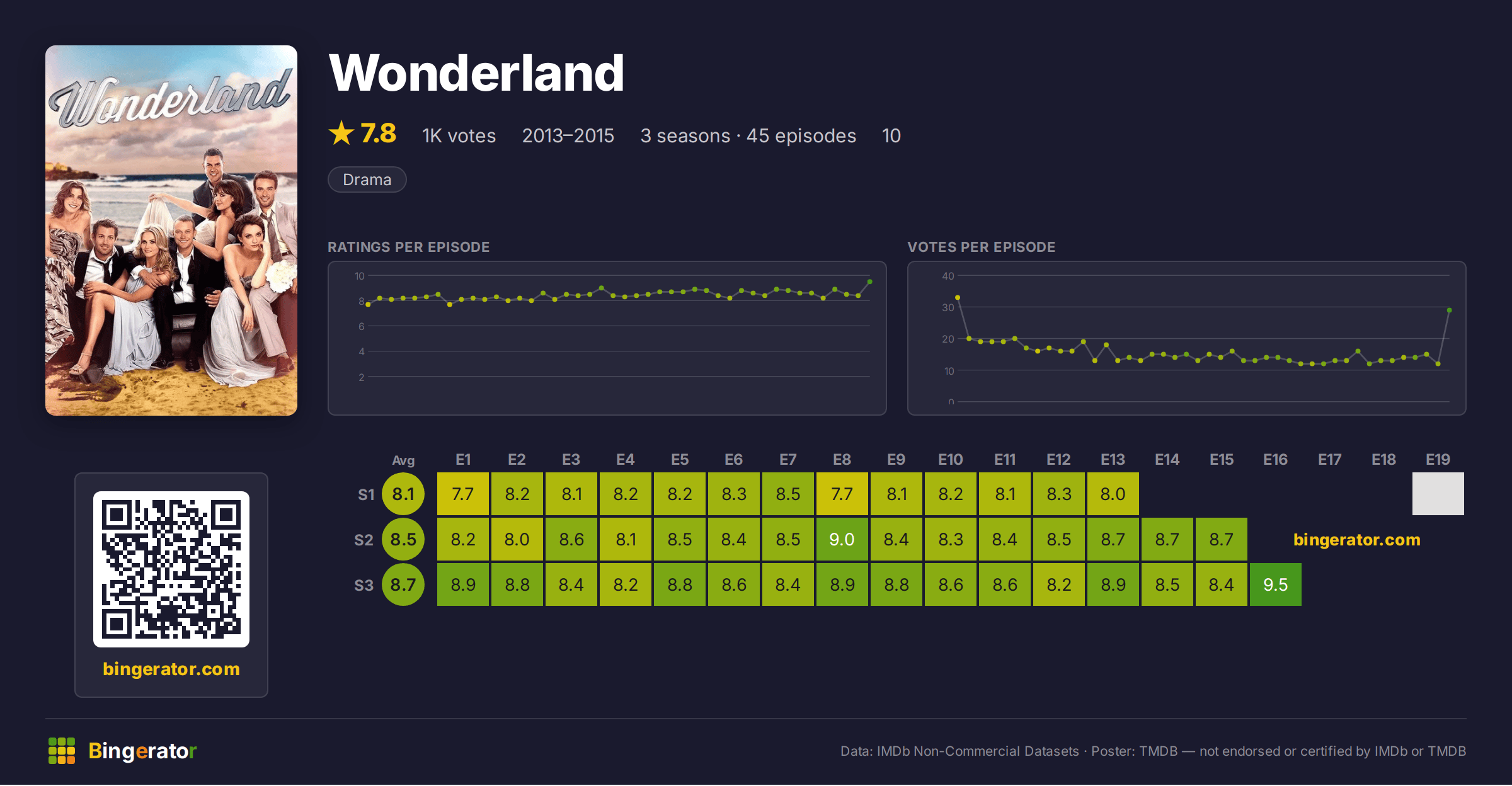The width and height of the screenshot is (1512, 786).
Task: Open the Wonderland poster thumbnail
Action: pyautogui.click(x=171, y=231)
